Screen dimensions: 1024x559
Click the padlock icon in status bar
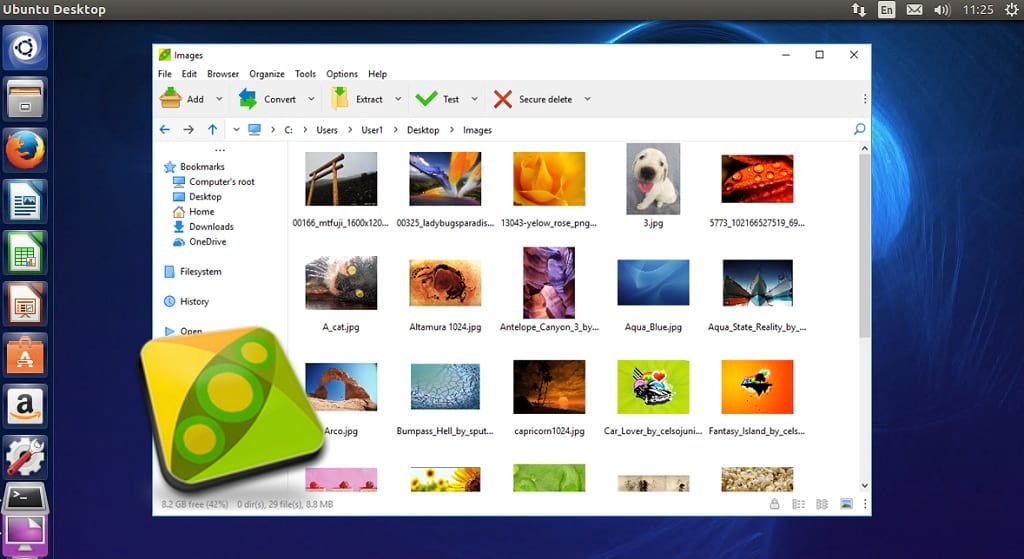(774, 503)
